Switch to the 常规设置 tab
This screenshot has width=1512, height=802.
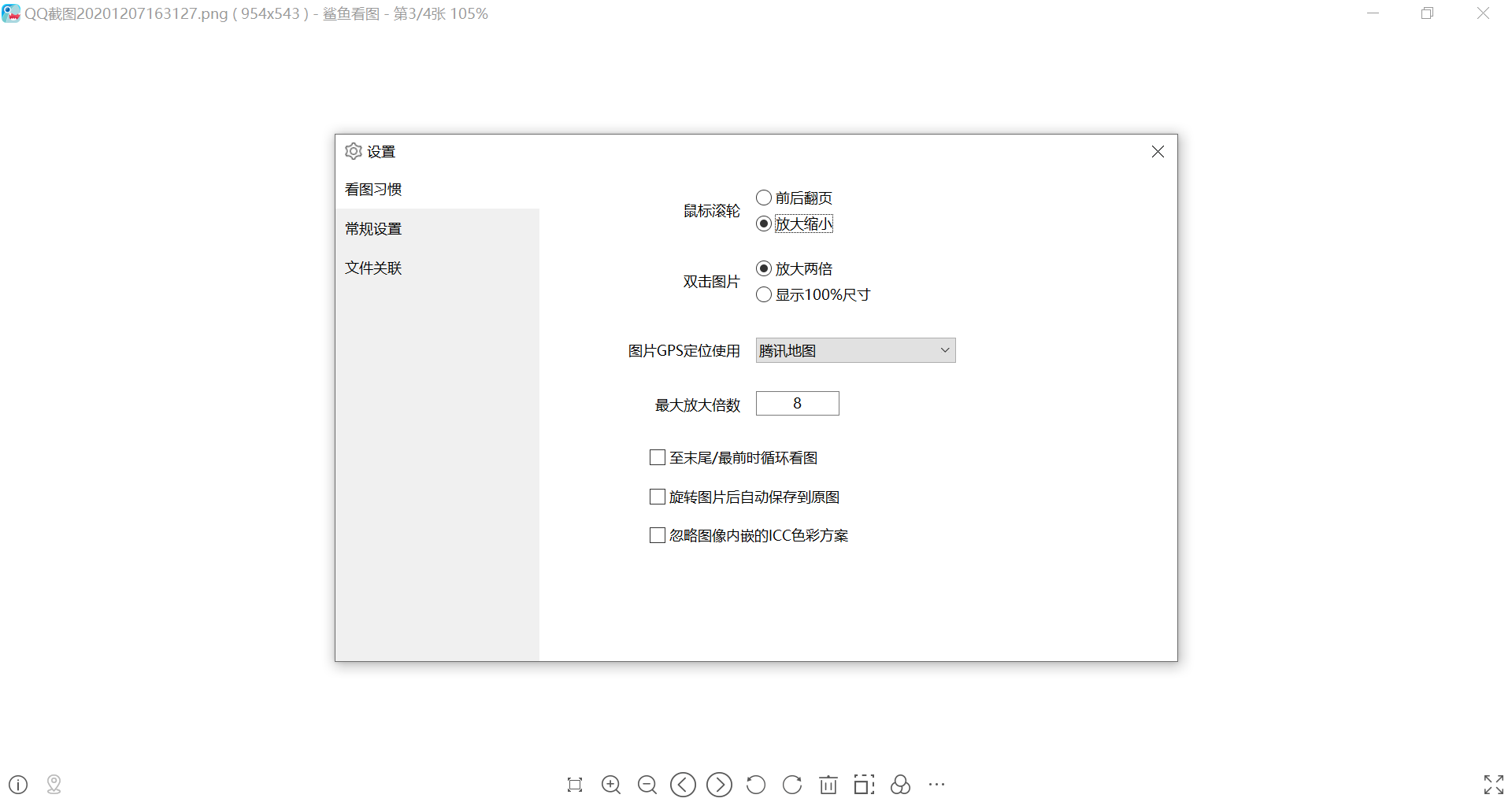point(374,229)
